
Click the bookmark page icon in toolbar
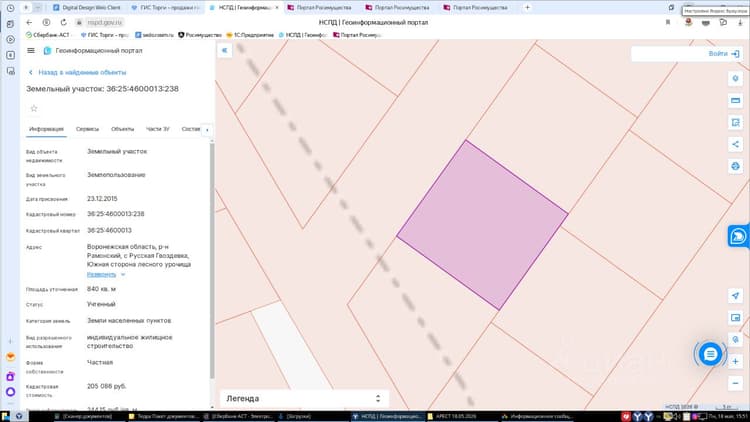tap(668, 22)
